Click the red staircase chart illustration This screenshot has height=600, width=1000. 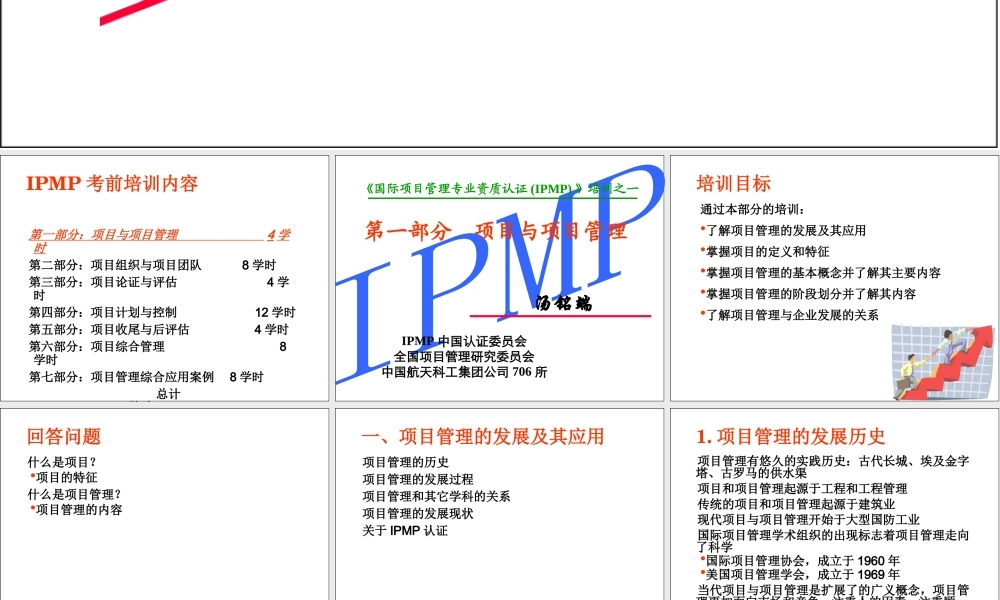pyautogui.click(x=943, y=362)
